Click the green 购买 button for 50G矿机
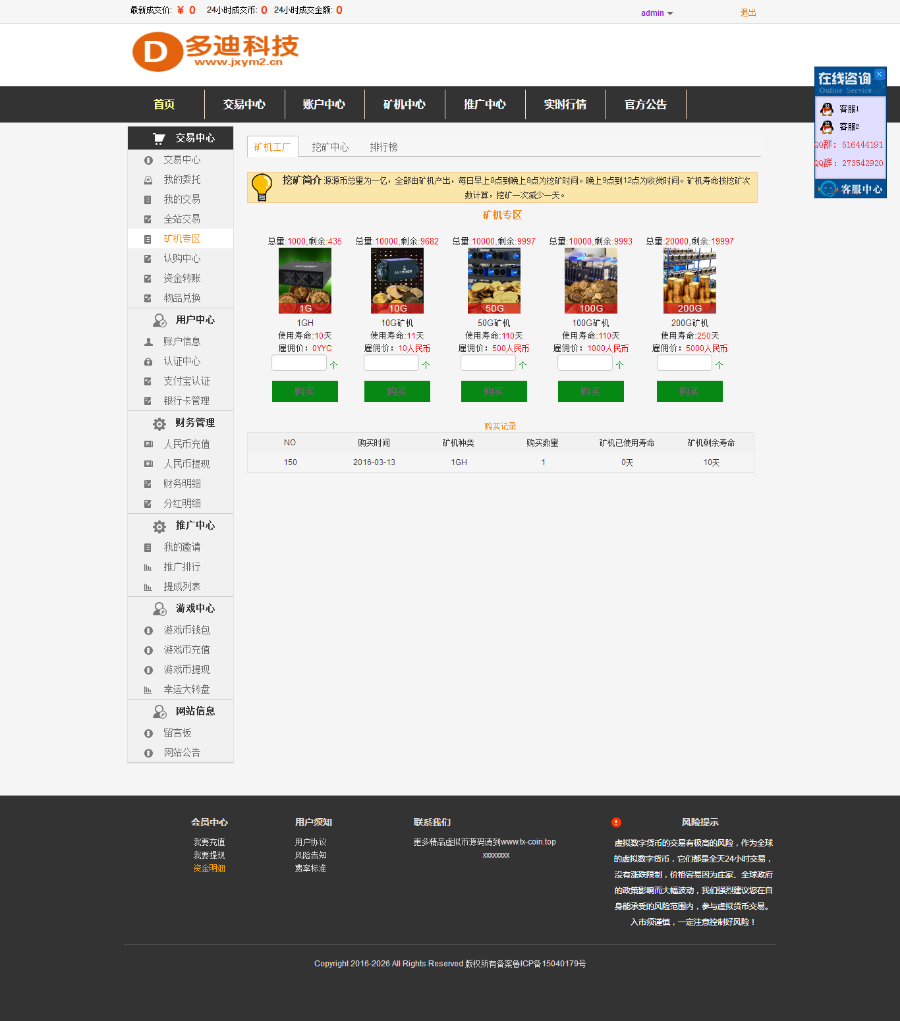 [494, 391]
